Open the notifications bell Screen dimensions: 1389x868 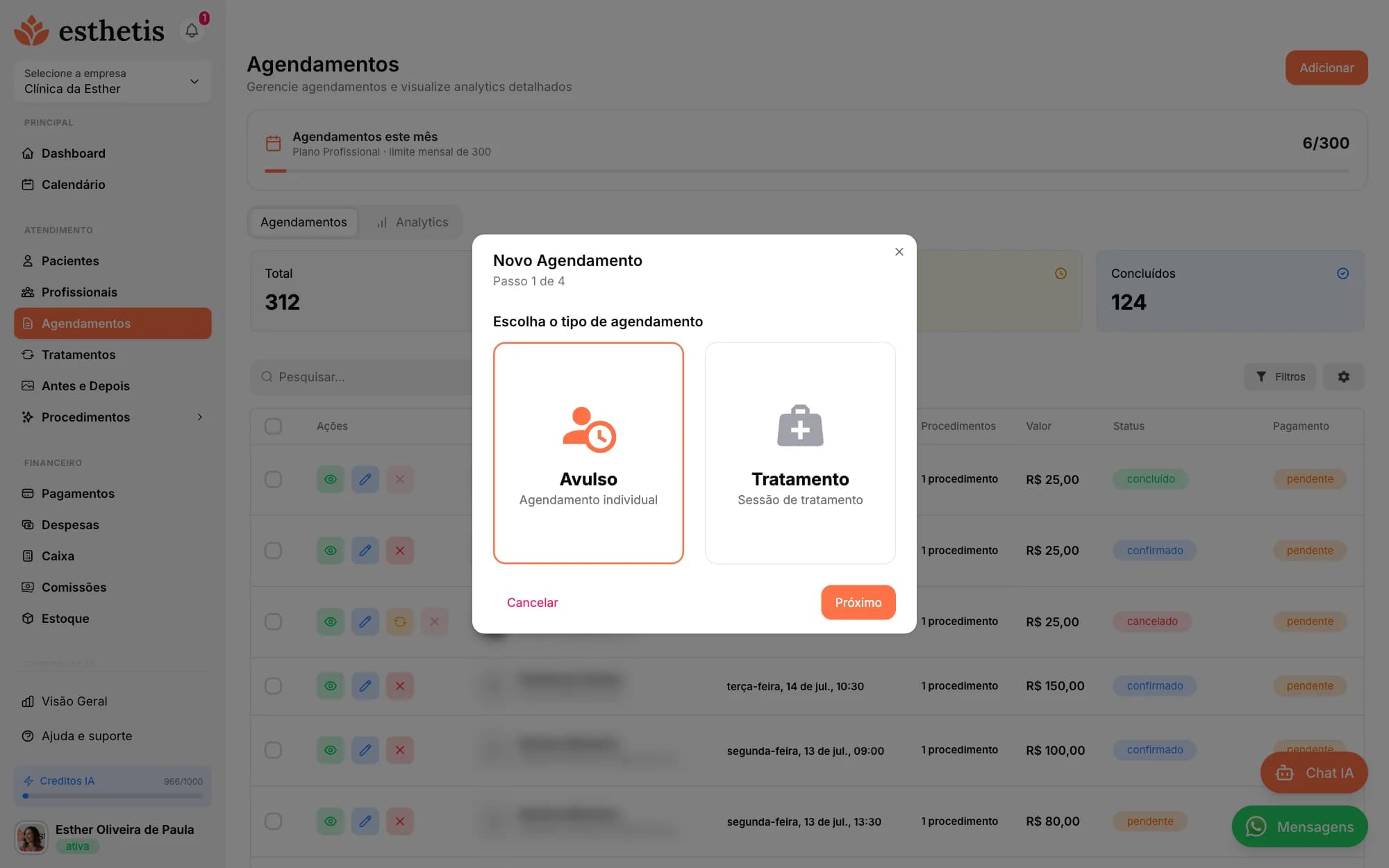(x=192, y=31)
